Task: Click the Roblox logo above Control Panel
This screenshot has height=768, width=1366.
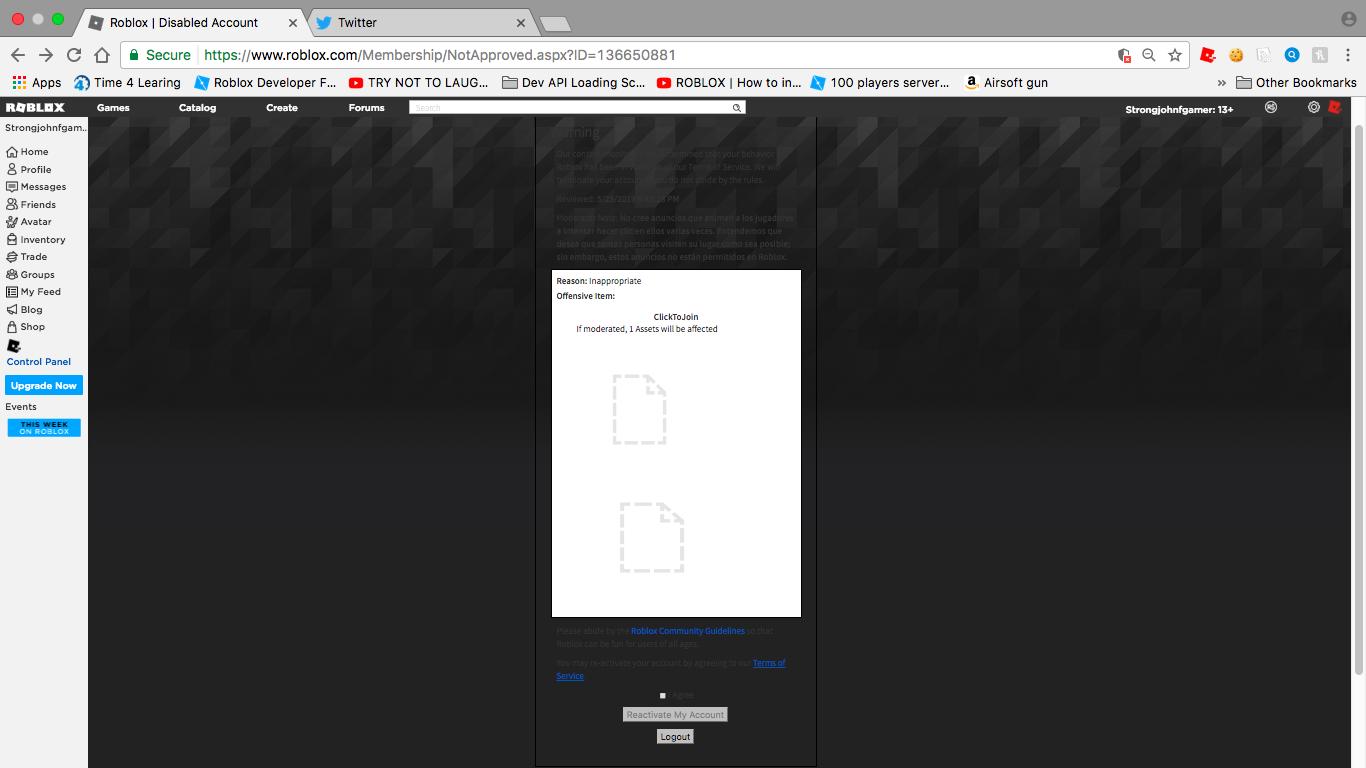Action: (13, 346)
